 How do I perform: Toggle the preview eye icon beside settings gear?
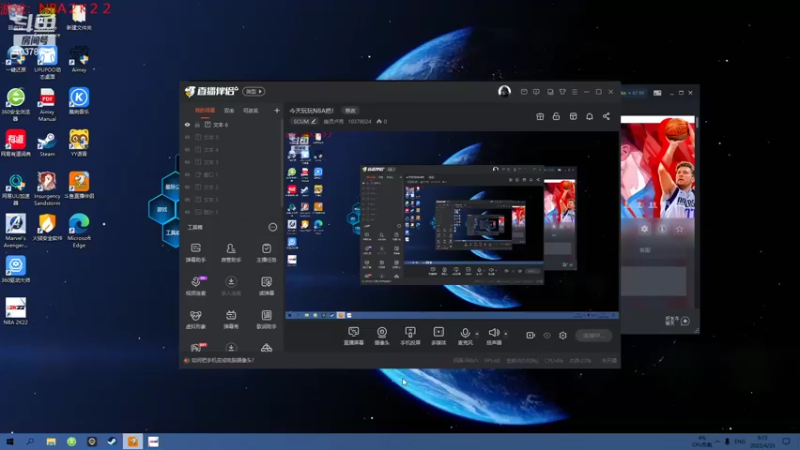coord(547,335)
